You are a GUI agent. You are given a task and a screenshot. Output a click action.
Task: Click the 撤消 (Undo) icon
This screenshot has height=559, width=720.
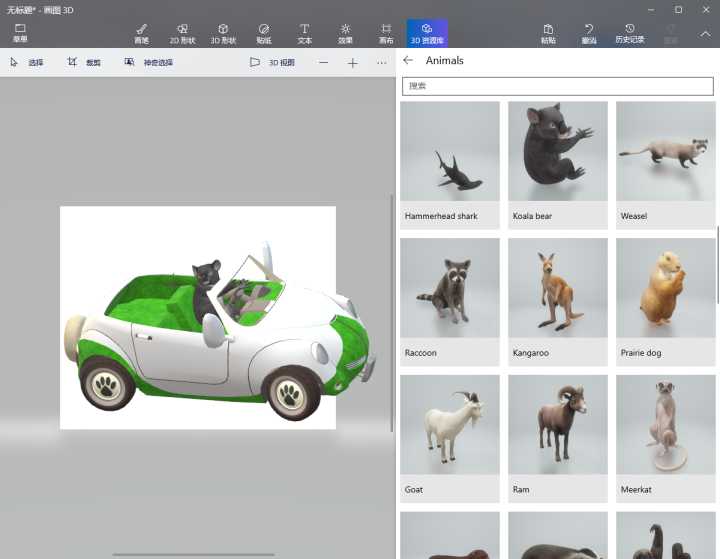589,33
